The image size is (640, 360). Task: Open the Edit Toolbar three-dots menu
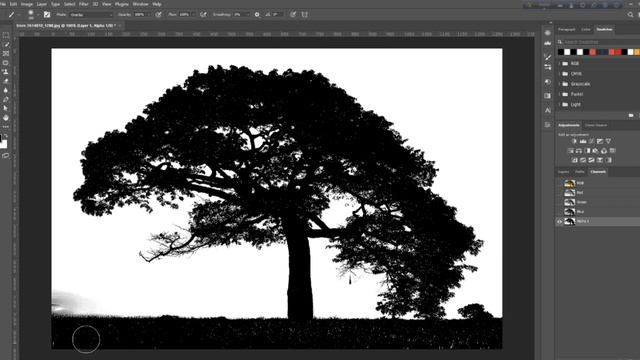click(x=6, y=127)
